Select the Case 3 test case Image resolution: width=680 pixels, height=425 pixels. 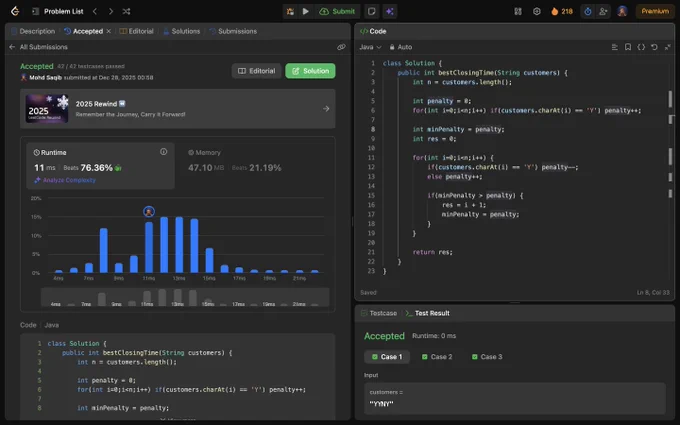[x=487, y=357]
